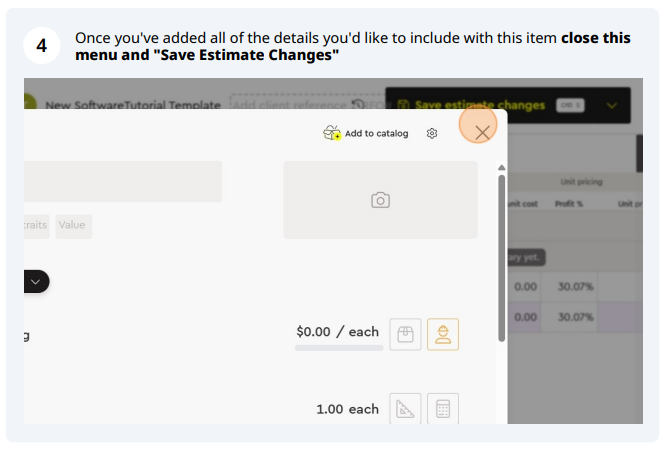Upload a photo via the camera placeholder

pos(380,200)
